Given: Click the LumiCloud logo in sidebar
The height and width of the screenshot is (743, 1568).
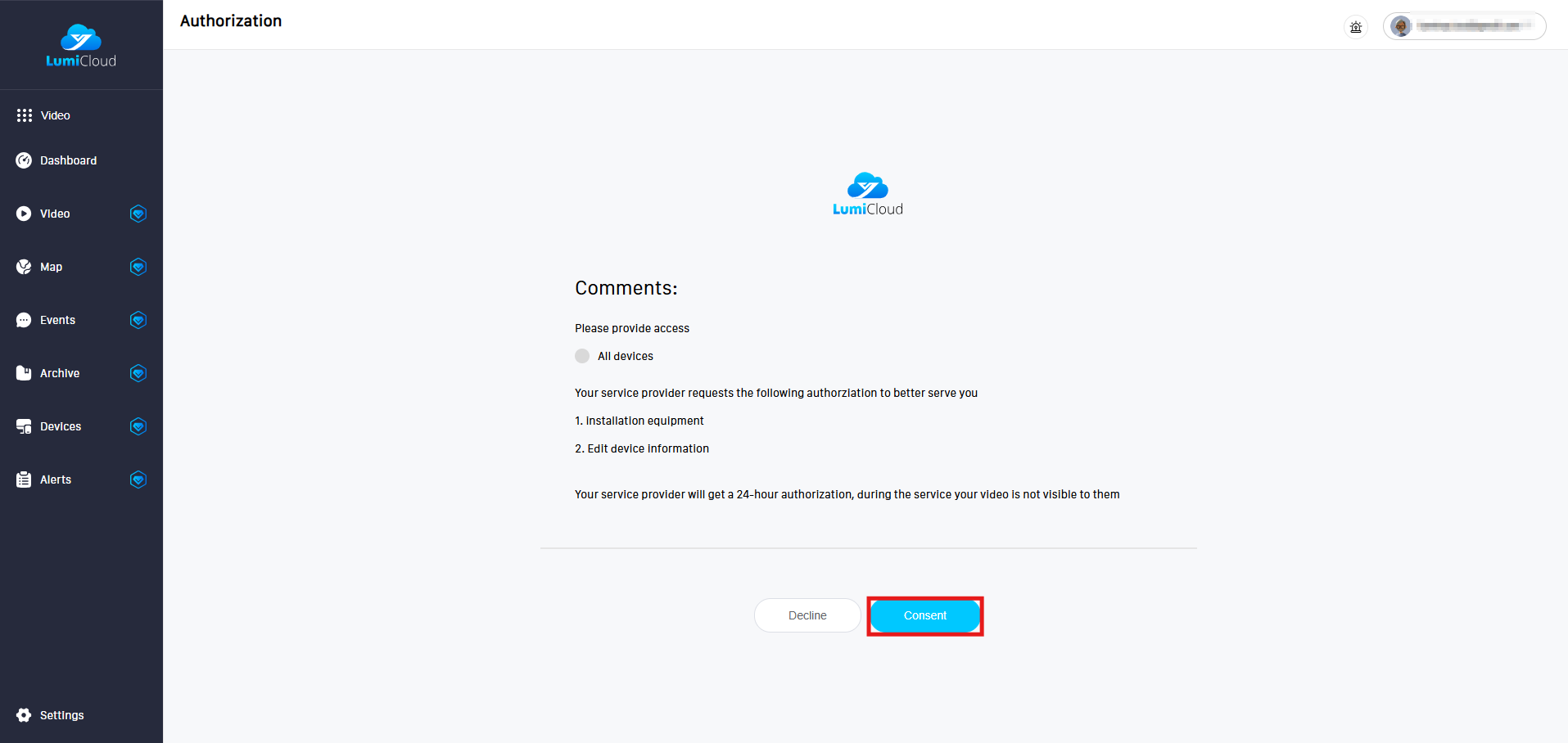Looking at the screenshot, I should click(81, 46).
